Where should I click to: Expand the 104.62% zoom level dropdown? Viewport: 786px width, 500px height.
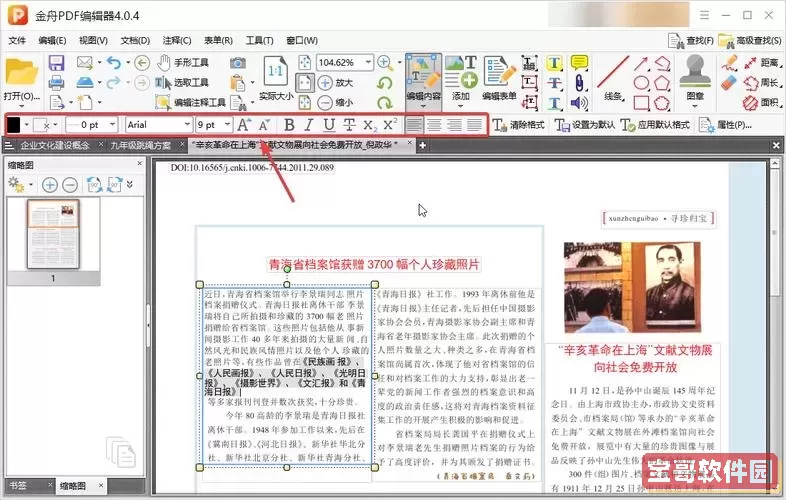pyautogui.click(x=368, y=62)
